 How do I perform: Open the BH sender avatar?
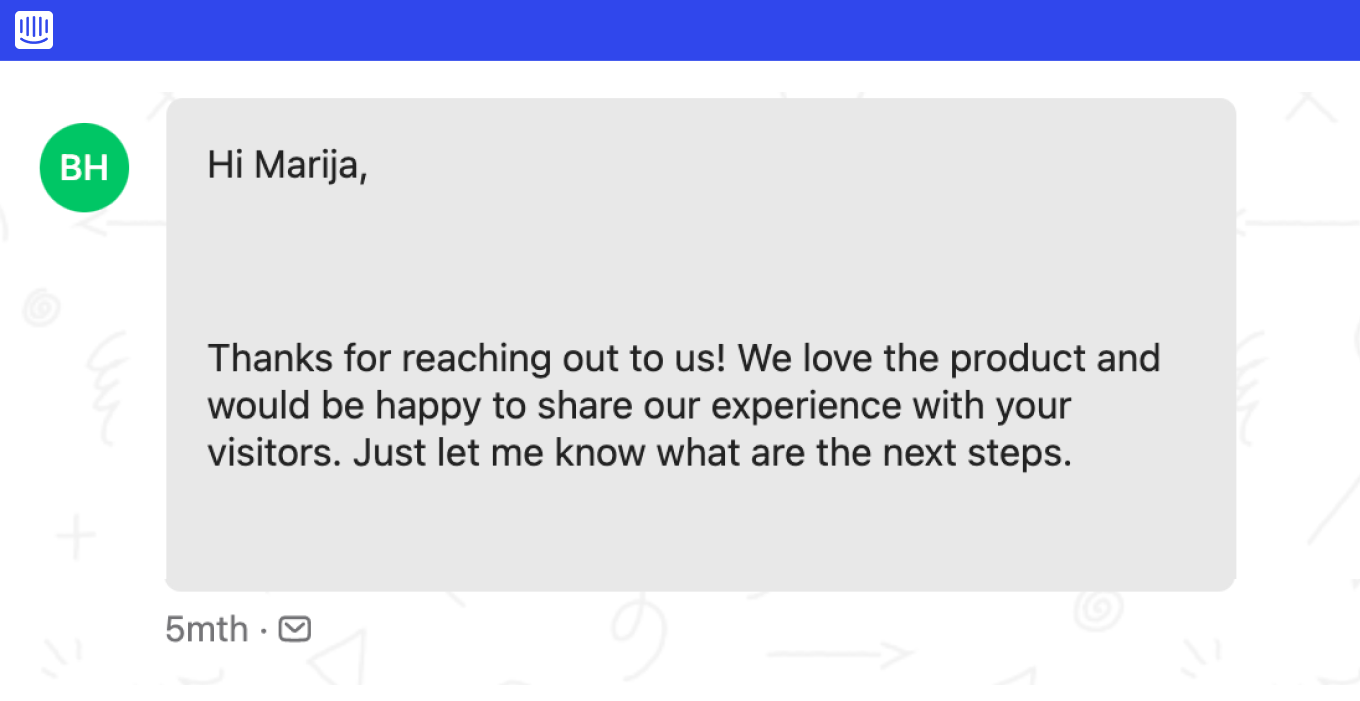[84, 168]
